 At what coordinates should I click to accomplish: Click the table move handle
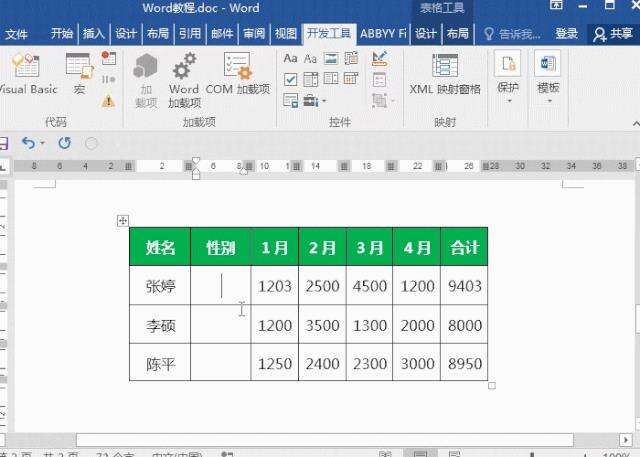tap(123, 221)
